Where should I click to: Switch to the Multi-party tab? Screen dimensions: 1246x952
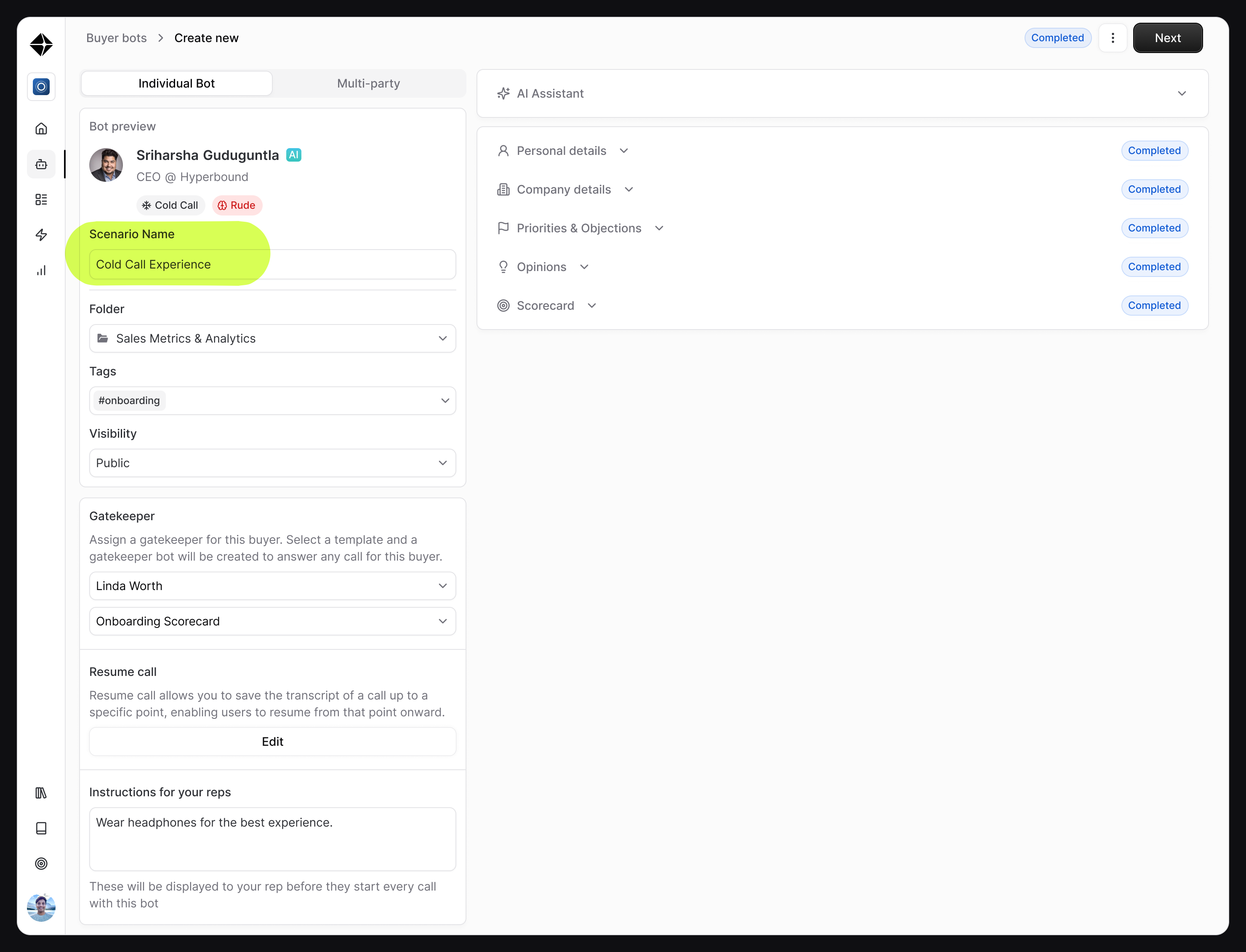pos(369,83)
